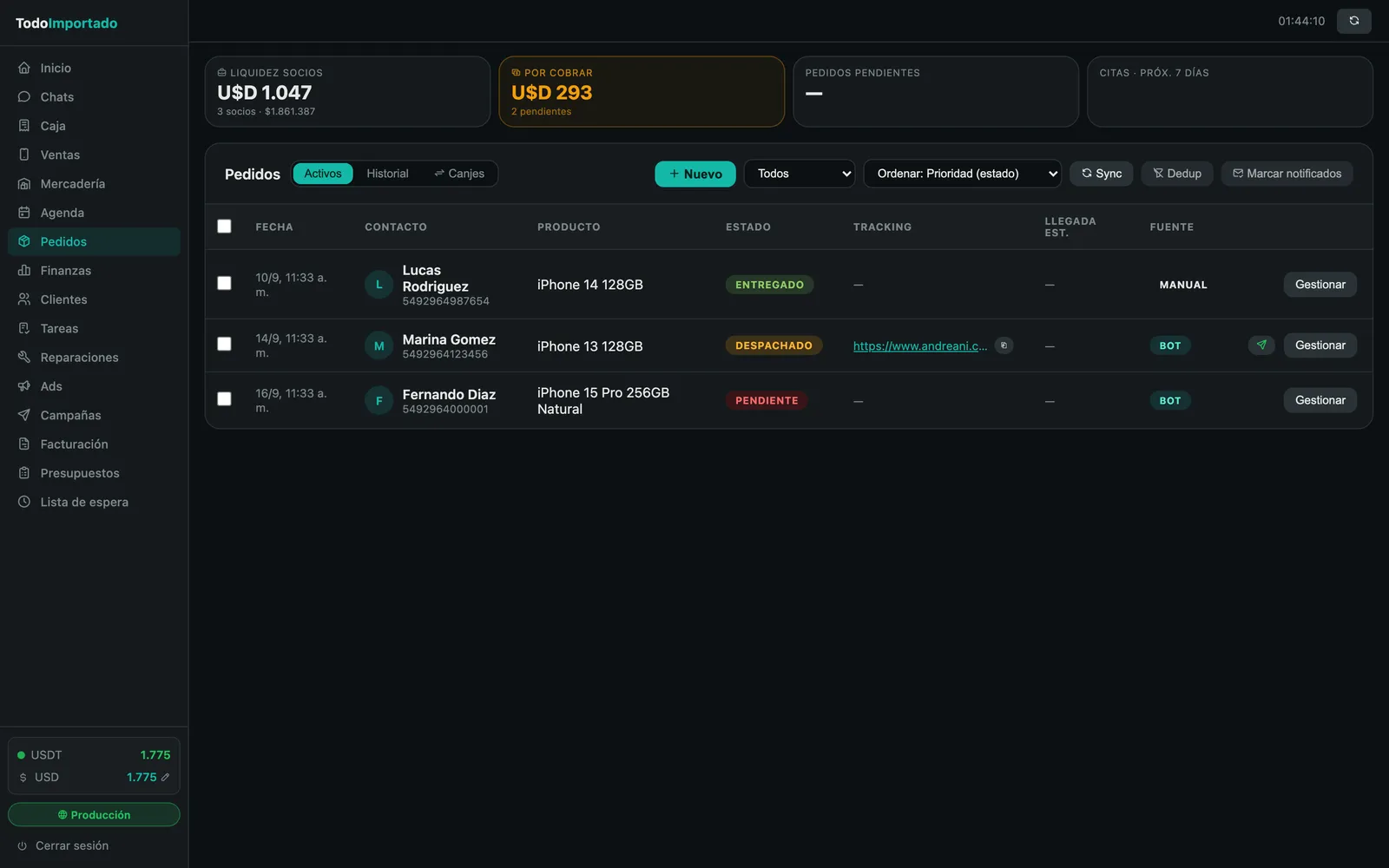
Task: Open the Liquidez Socios card
Action: [x=347, y=92]
